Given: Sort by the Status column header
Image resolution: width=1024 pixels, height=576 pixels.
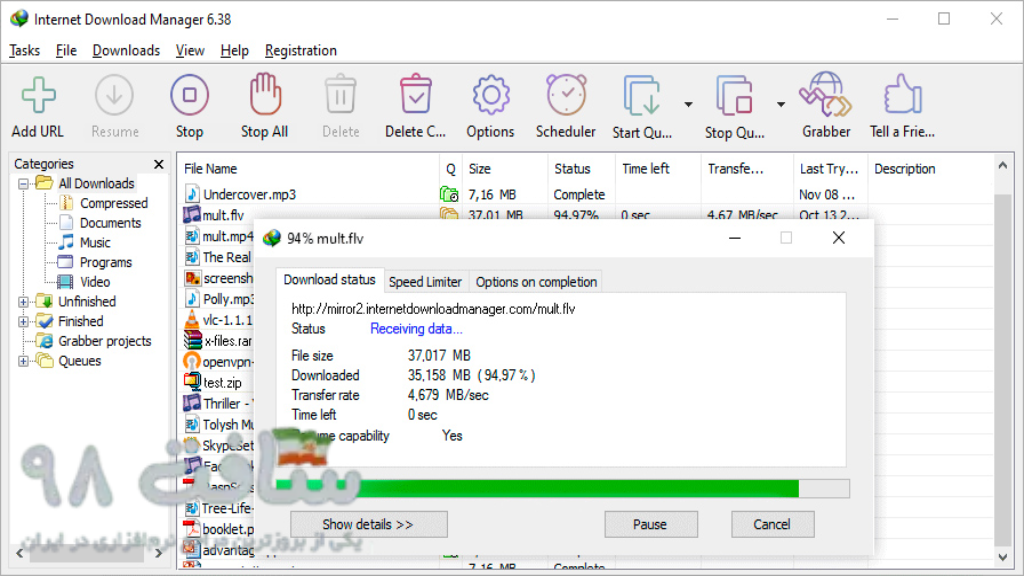Looking at the screenshot, I should point(581,168).
